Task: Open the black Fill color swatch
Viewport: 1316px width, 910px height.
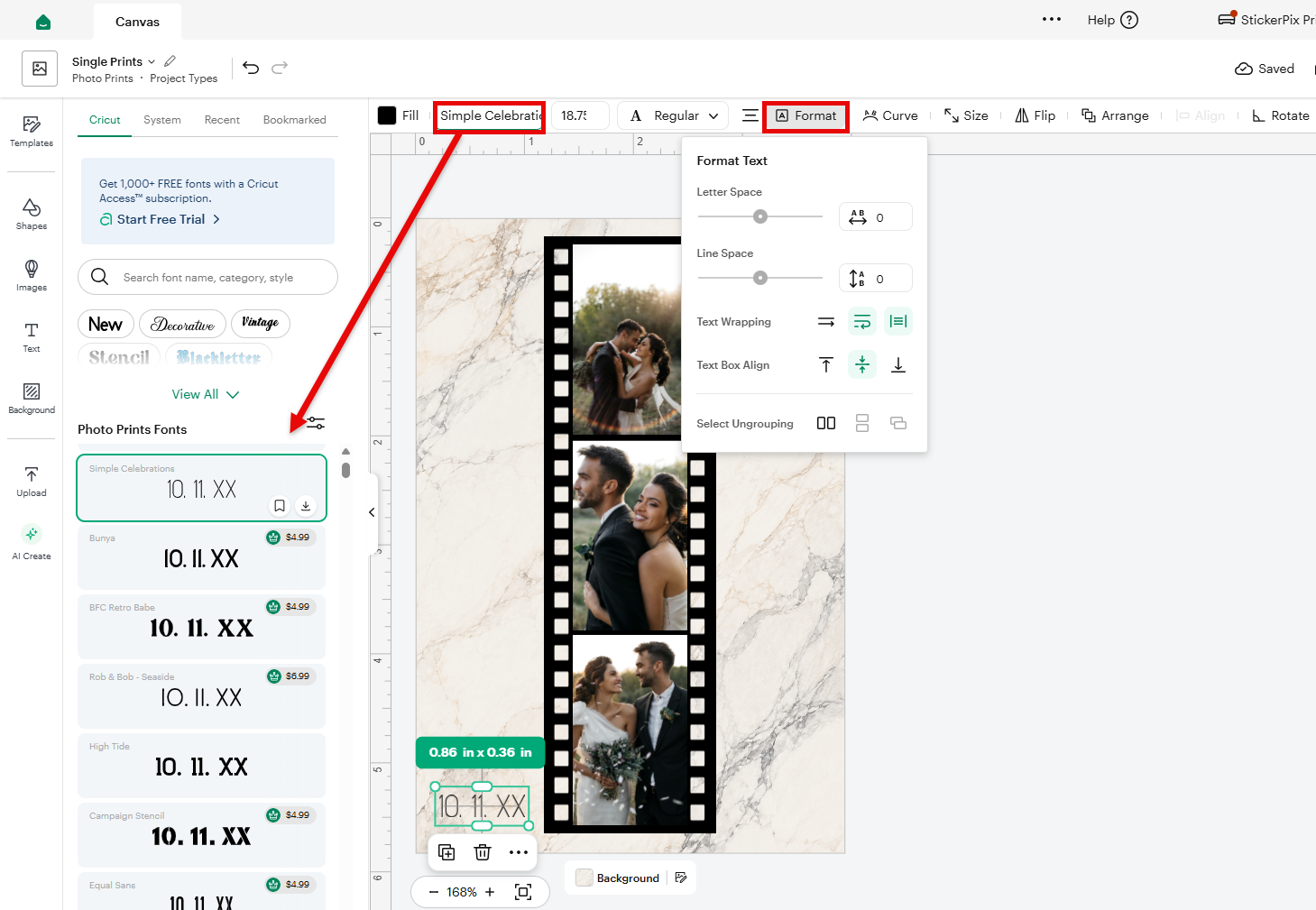Action: click(387, 115)
